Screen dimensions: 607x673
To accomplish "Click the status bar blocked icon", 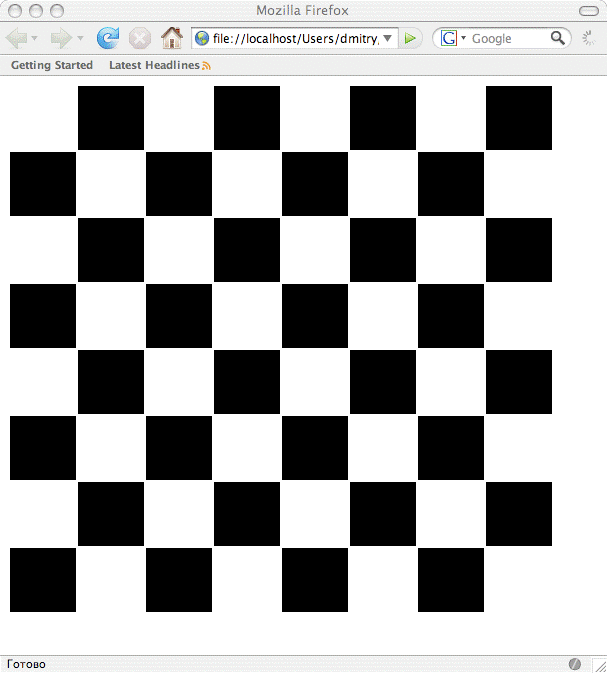I will click(575, 664).
